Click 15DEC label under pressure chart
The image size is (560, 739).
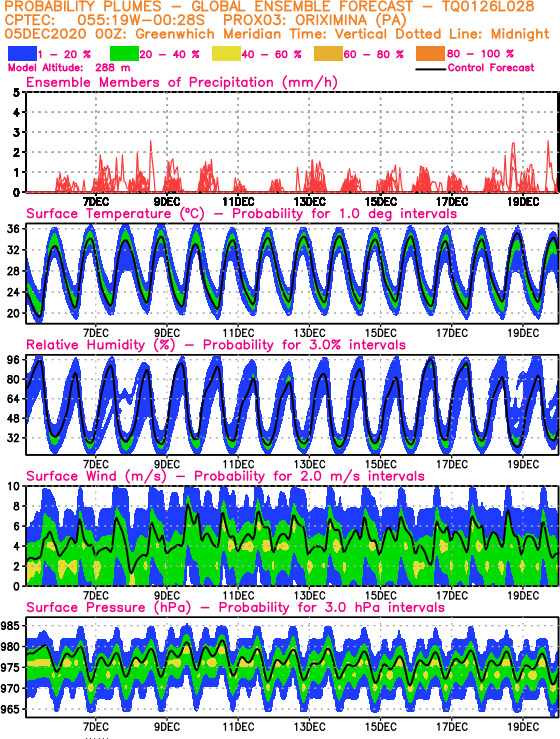click(x=380, y=727)
